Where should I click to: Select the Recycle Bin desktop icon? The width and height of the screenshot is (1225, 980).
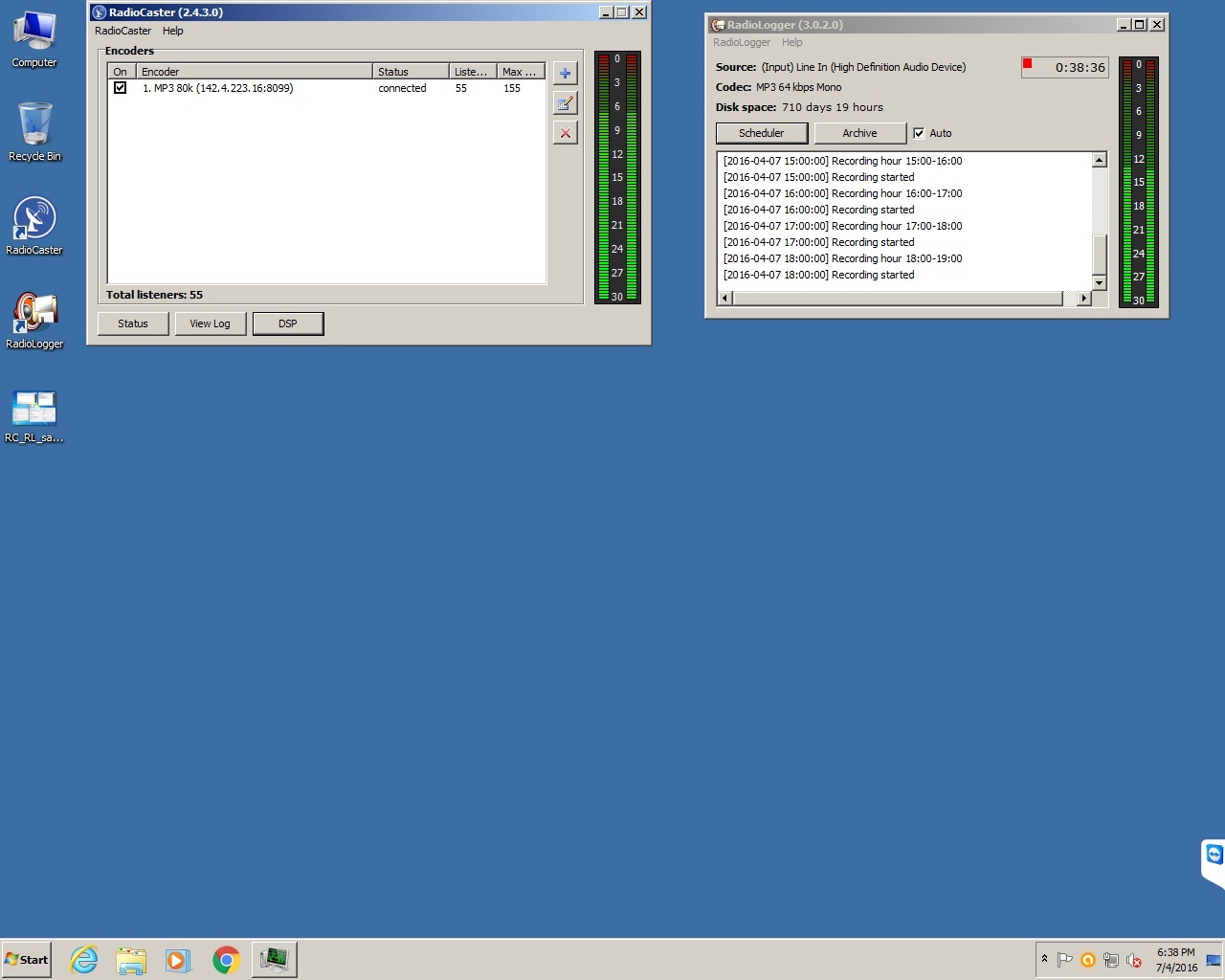coord(34,132)
